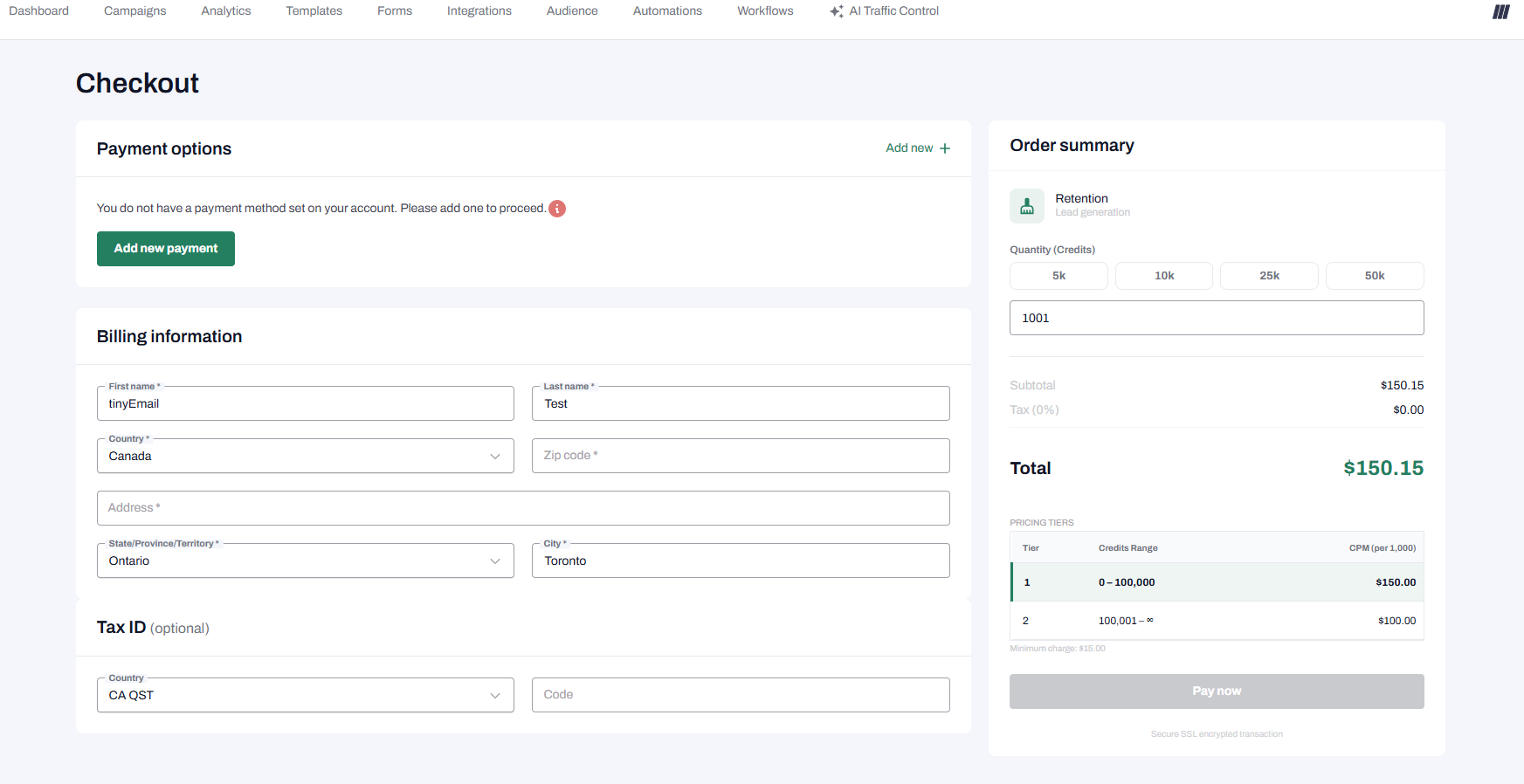Open the Automations menu item
Screen dimensions: 1524x784
pos(667,11)
